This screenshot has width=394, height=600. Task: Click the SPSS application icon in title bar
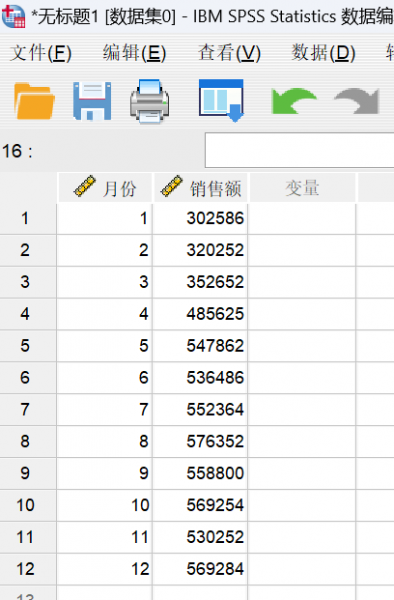point(13,16)
